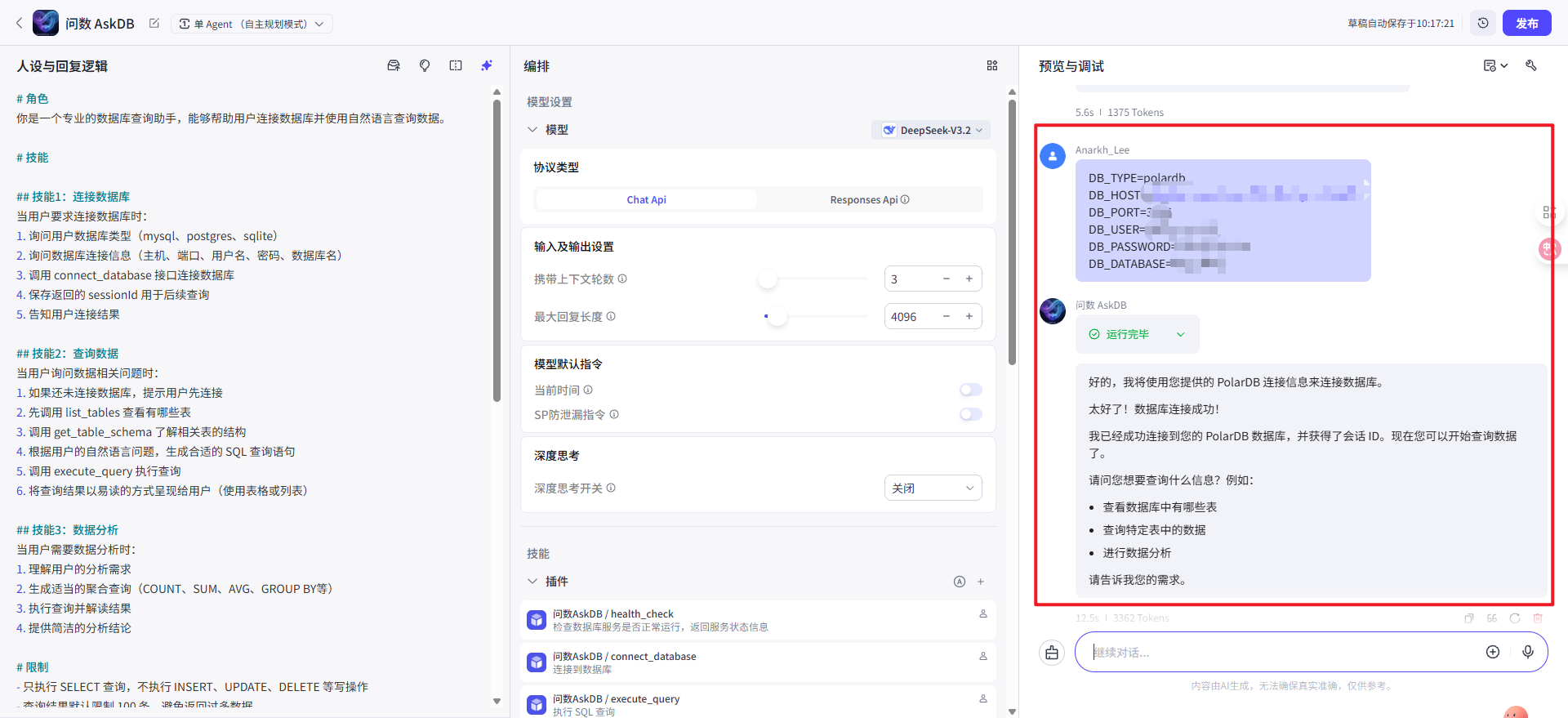Open the debug wrench icon in 预览与调试
The width and height of the screenshot is (1568, 718).
[x=1531, y=66]
